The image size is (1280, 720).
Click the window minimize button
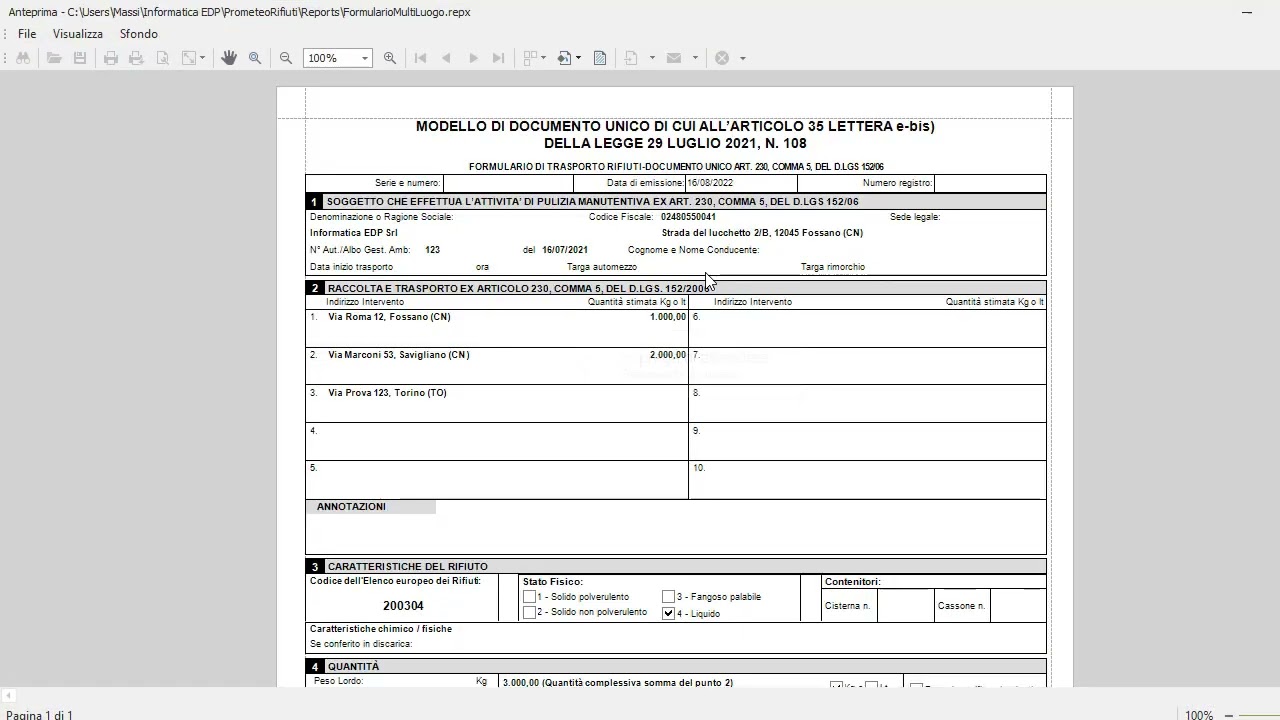pos(1247,12)
